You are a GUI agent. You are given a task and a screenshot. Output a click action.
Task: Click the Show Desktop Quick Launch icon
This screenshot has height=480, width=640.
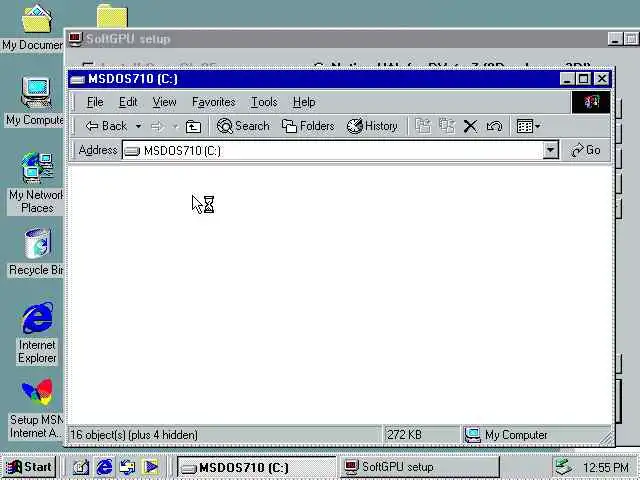[80, 467]
